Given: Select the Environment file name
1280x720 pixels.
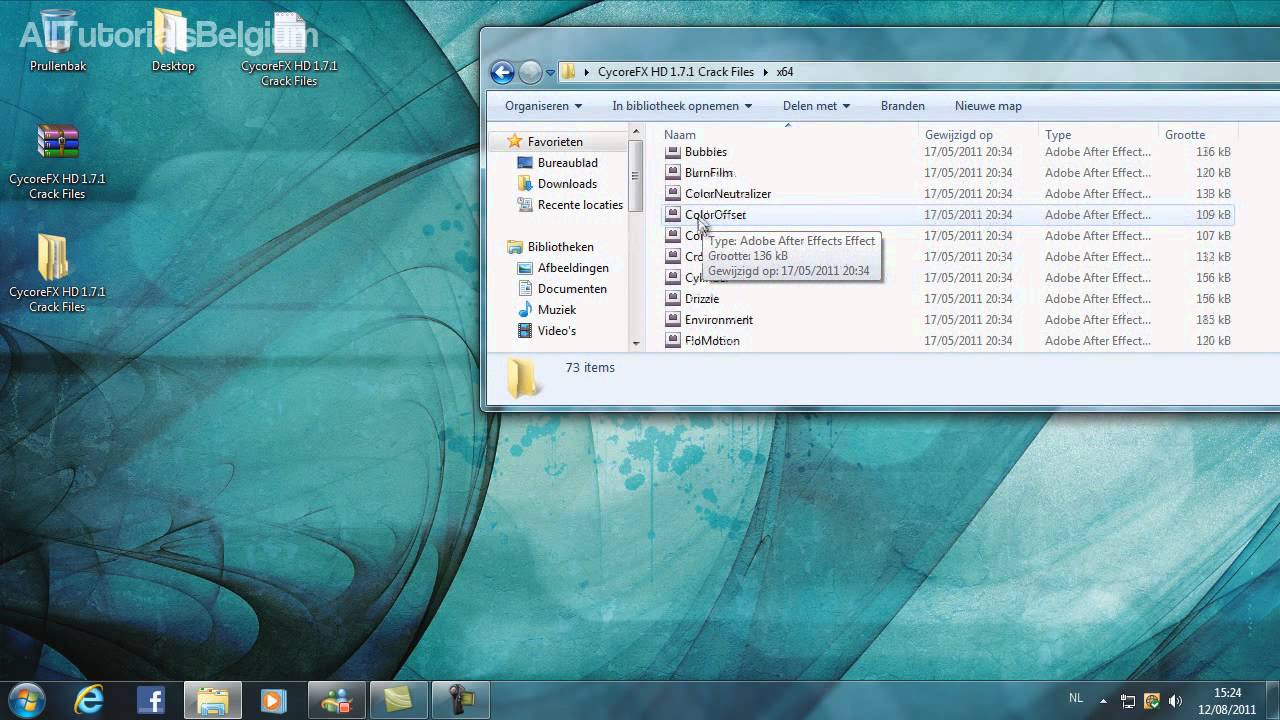Looking at the screenshot, I should [x=719, y=320].
